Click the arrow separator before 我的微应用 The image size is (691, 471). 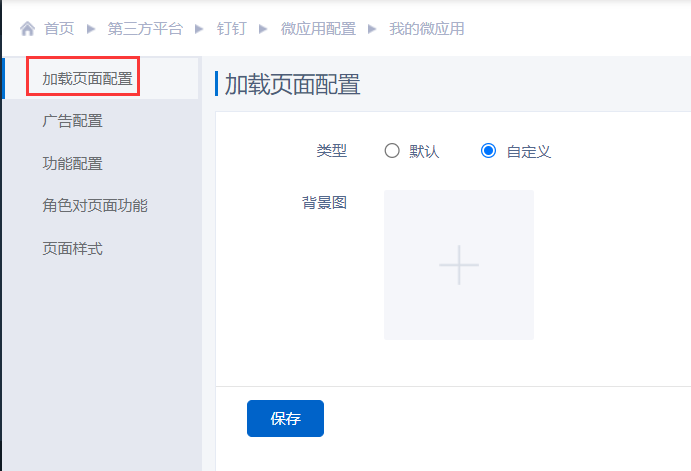[372, 29]
